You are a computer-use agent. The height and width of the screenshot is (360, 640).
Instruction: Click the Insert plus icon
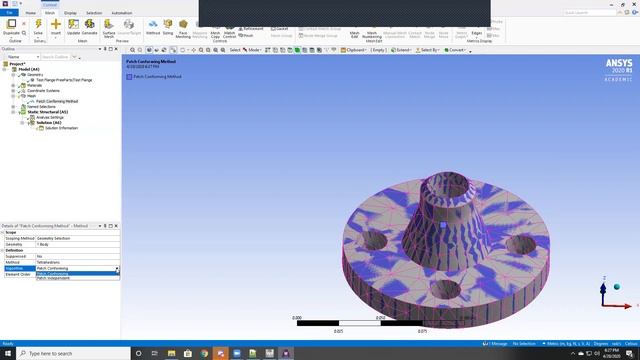[x=56, y=24]
